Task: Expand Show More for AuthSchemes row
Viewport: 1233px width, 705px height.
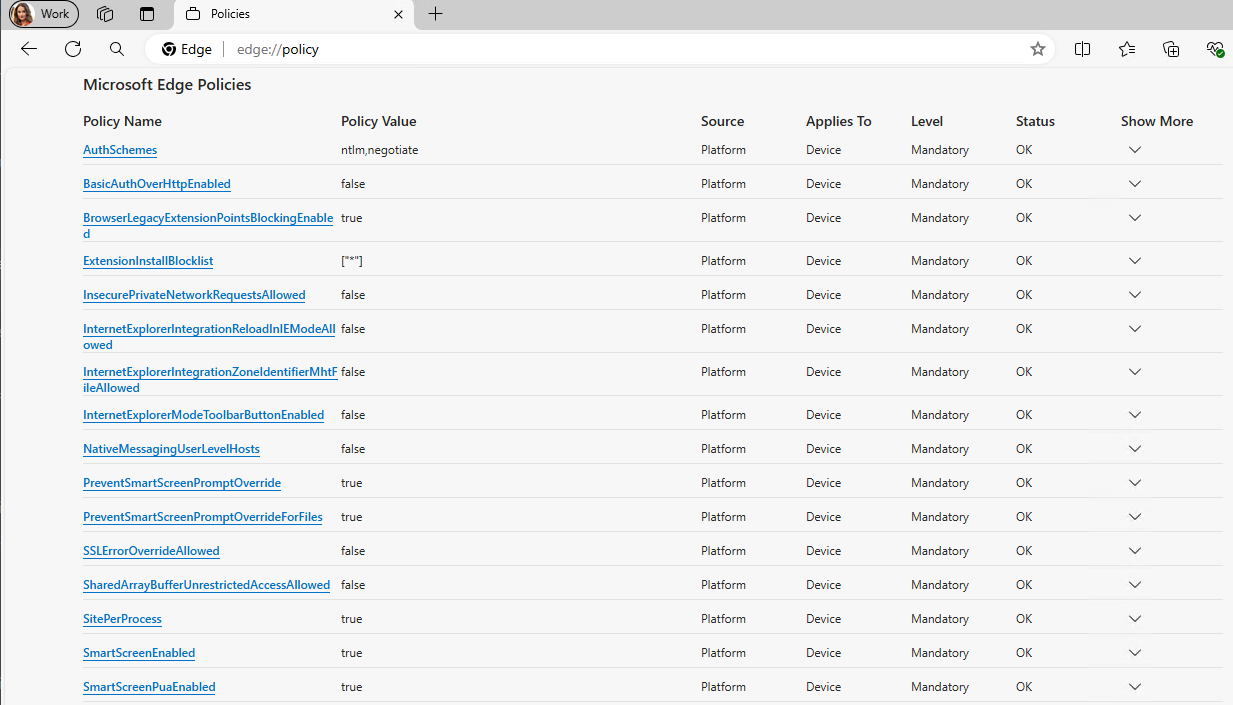Action: [x=1134, y=150]
